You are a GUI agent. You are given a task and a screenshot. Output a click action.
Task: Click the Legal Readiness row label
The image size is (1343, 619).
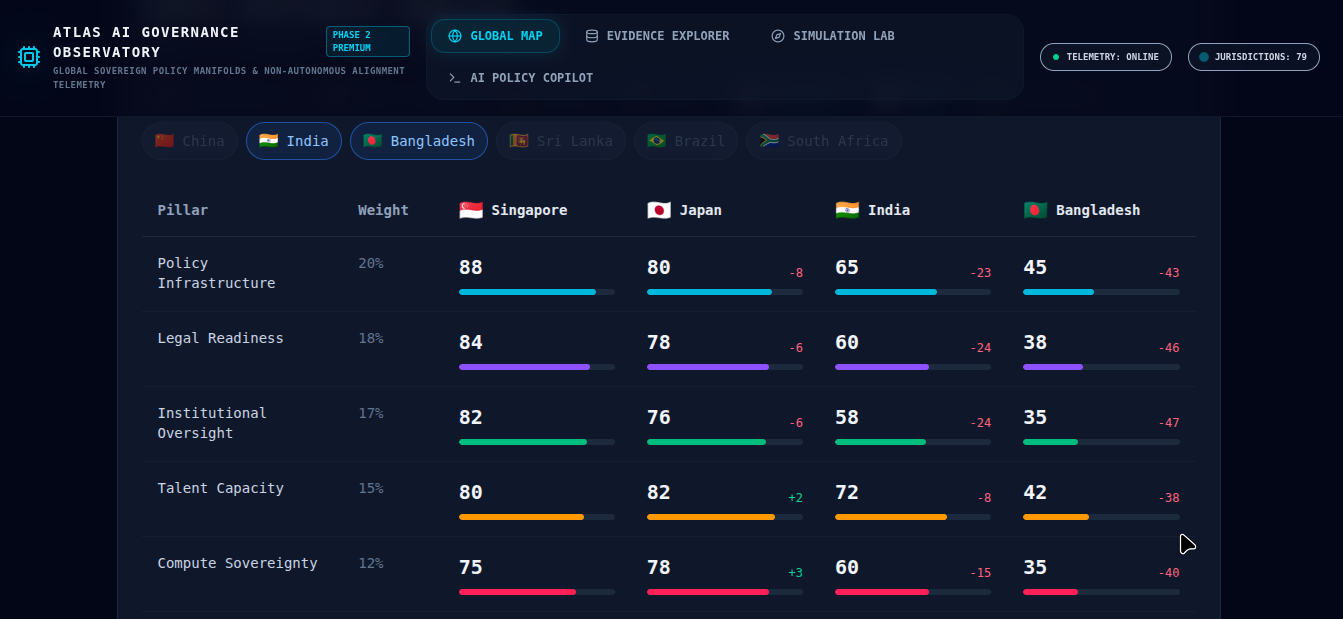coord(220,338)
